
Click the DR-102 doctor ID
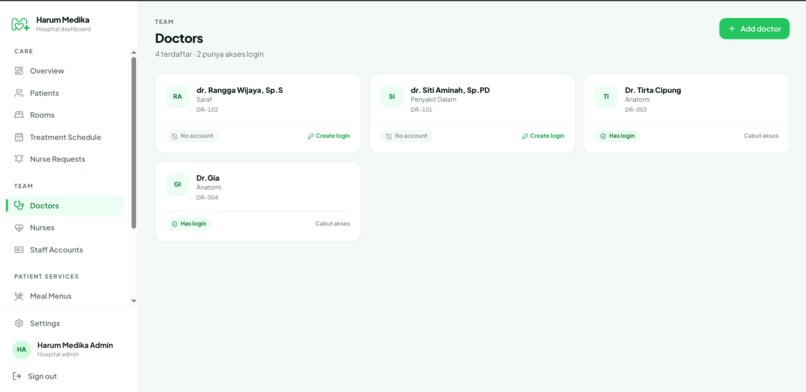pyautogui.click(x=207, y=110)
